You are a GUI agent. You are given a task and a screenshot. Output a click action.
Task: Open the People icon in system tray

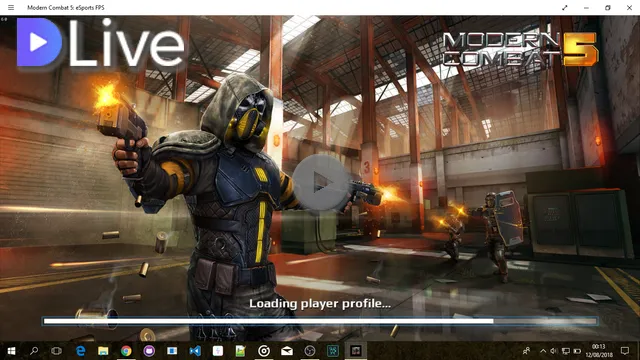pos(527,351)
